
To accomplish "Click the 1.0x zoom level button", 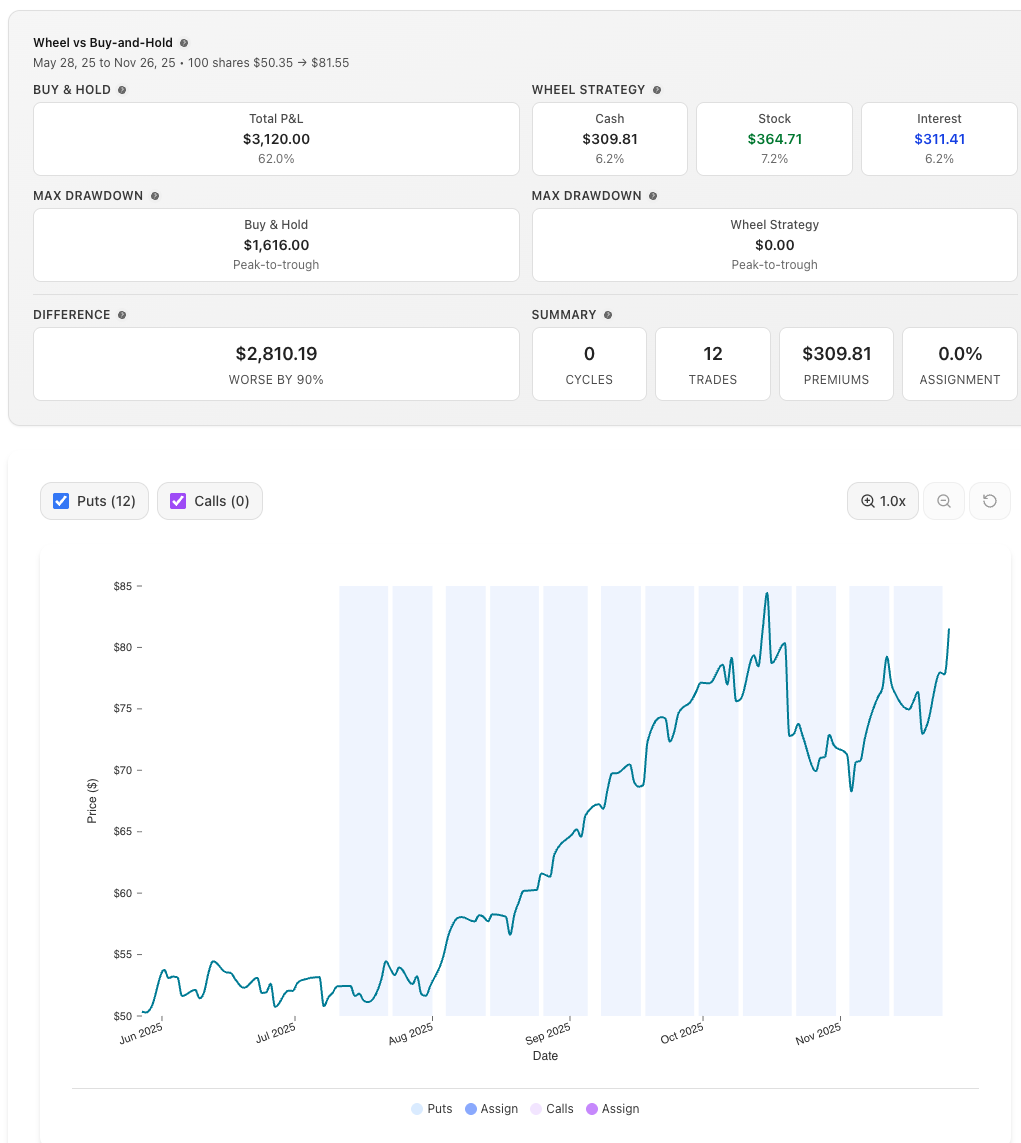I will [882, 501].
